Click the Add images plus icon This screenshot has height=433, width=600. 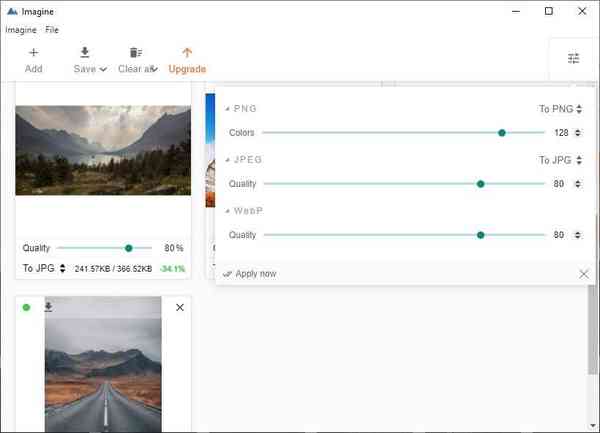(33, 53)
